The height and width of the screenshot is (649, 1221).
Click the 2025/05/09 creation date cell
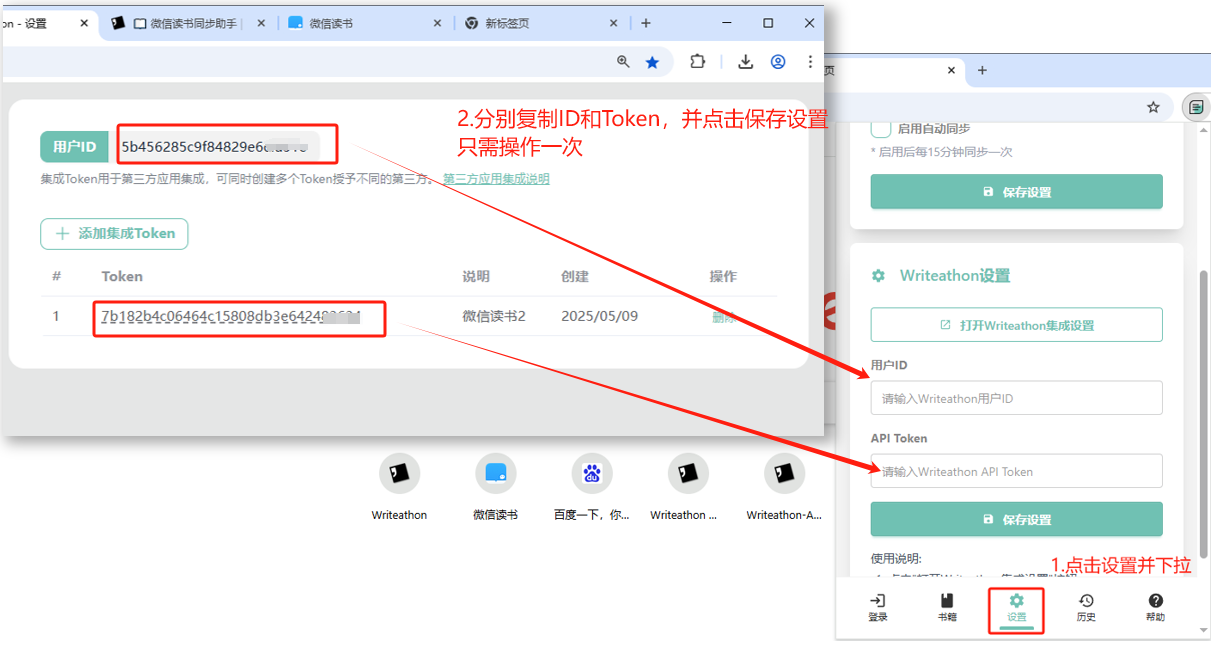click(x=599, y=316)
